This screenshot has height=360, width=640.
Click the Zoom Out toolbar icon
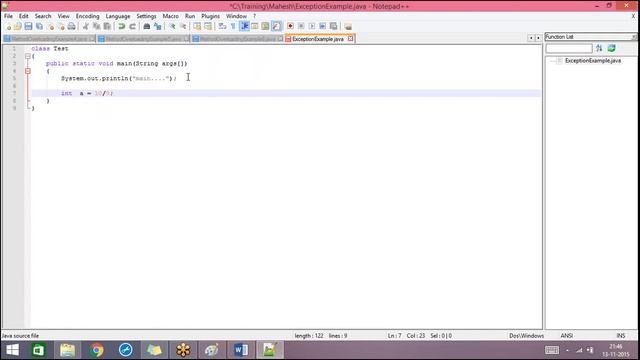[x=183, y=27]
